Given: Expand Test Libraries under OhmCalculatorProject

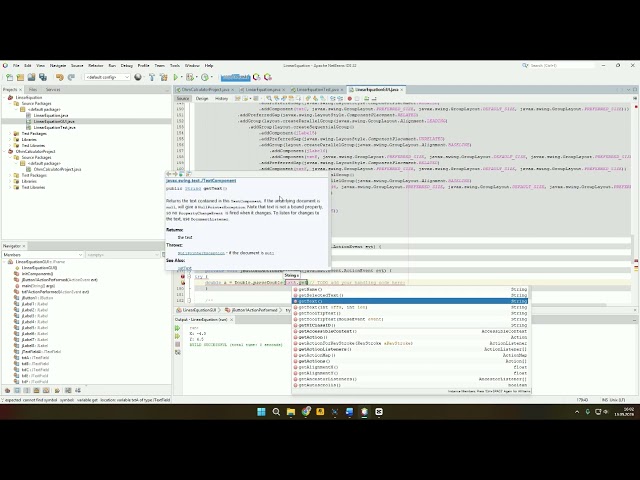Looking at the screenshot, I should 11,187.
